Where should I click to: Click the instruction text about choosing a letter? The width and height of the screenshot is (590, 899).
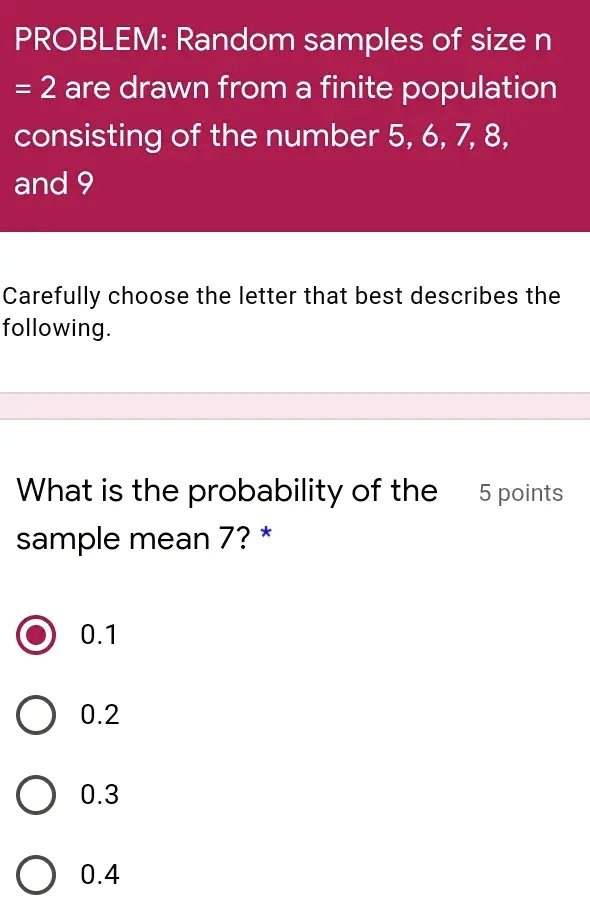pyautogui.click(x=281, y=311)
